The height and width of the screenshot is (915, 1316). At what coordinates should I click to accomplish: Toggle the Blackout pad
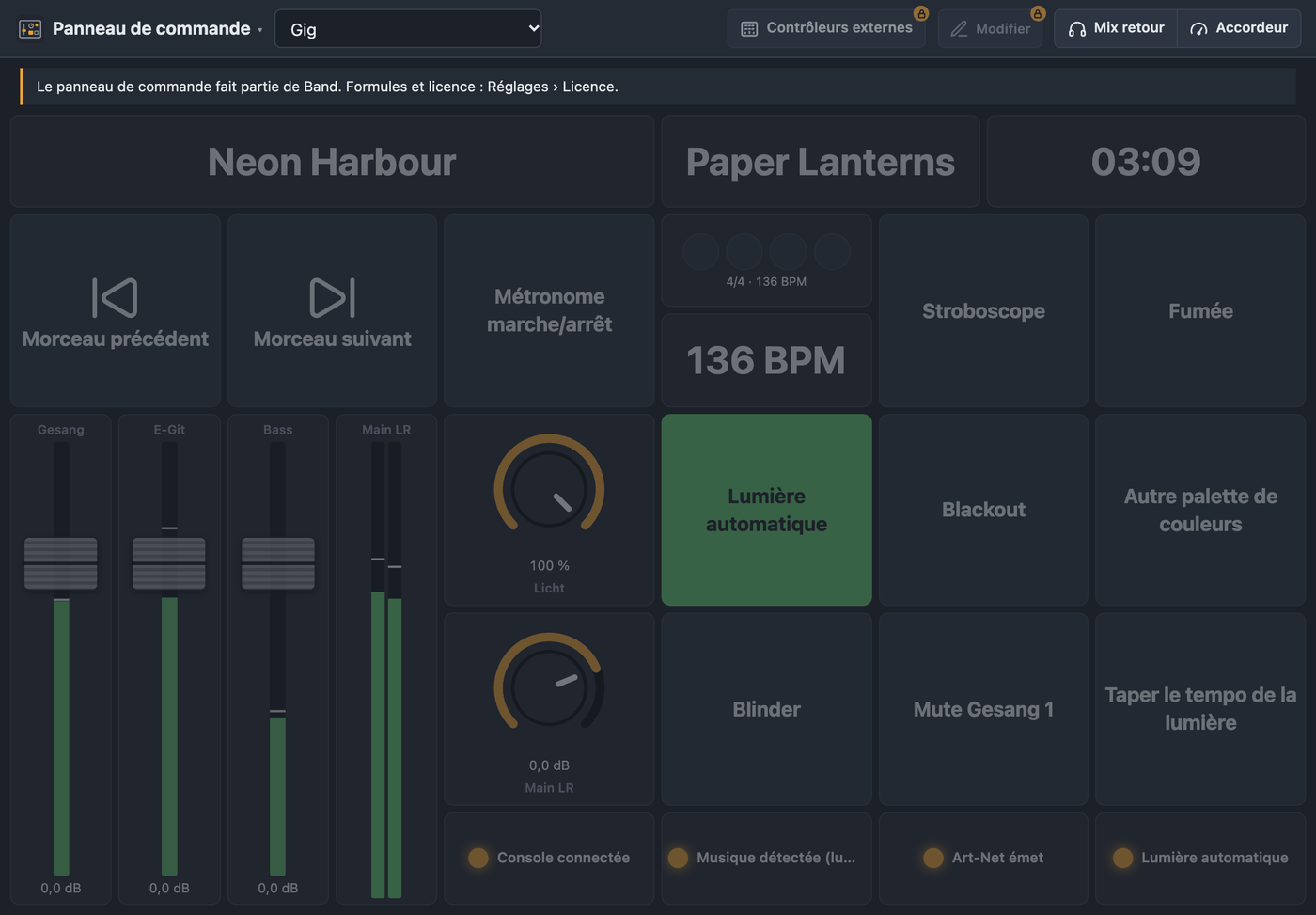pyautogui.click(x=983, y=510)
